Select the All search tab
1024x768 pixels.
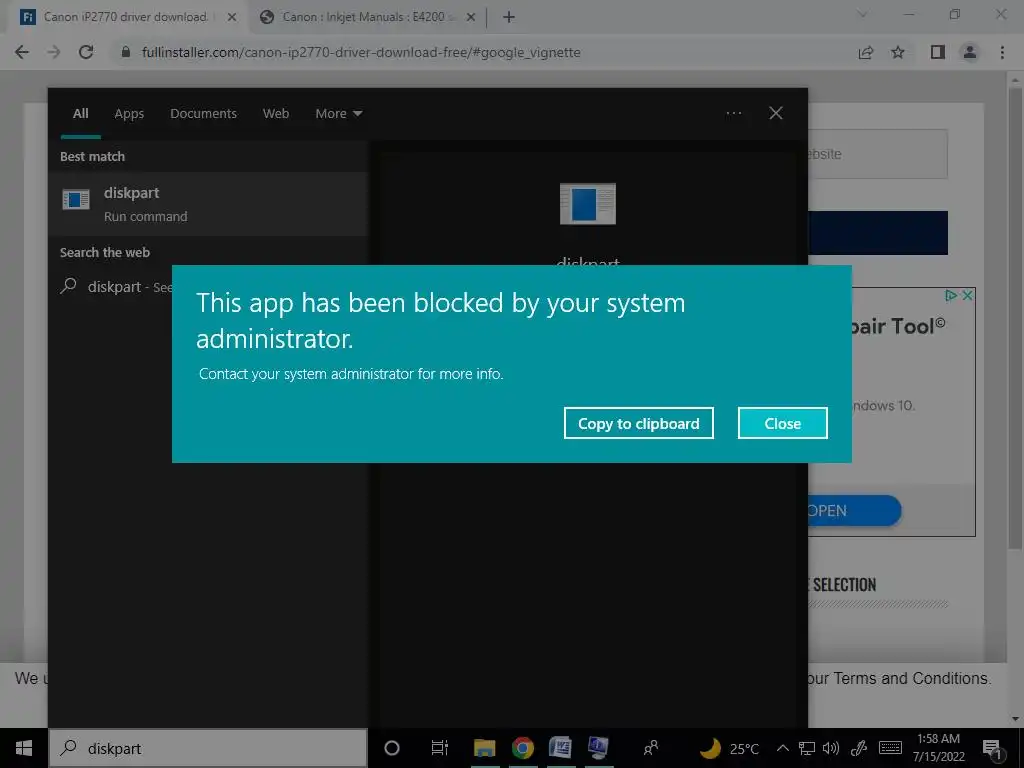80,114
